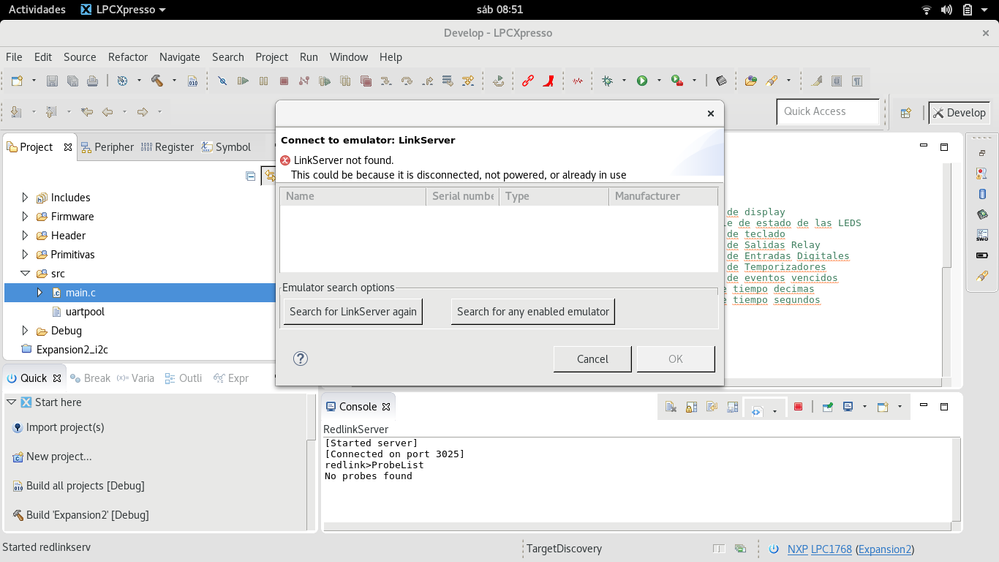Click the Resume debug icon
Viewport: 999px width, 562px height.
pyautogui.click(x=243, y=81)
